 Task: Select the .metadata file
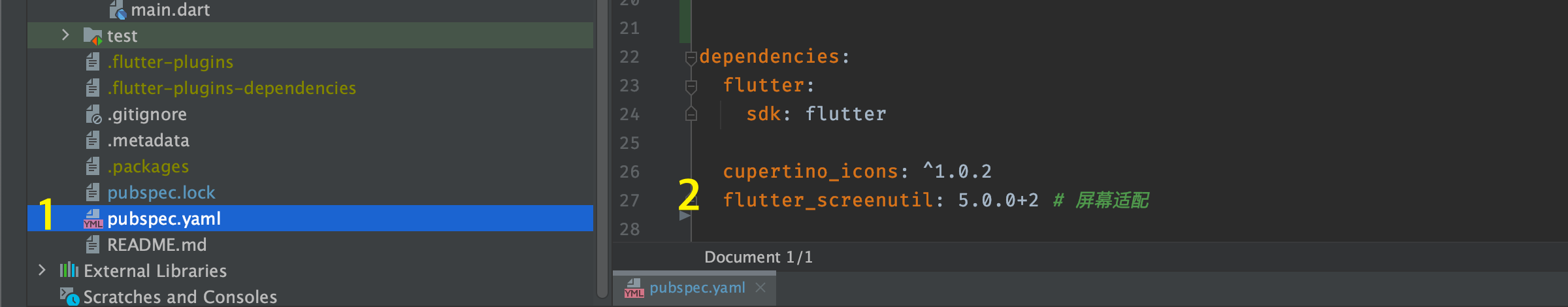148,140
